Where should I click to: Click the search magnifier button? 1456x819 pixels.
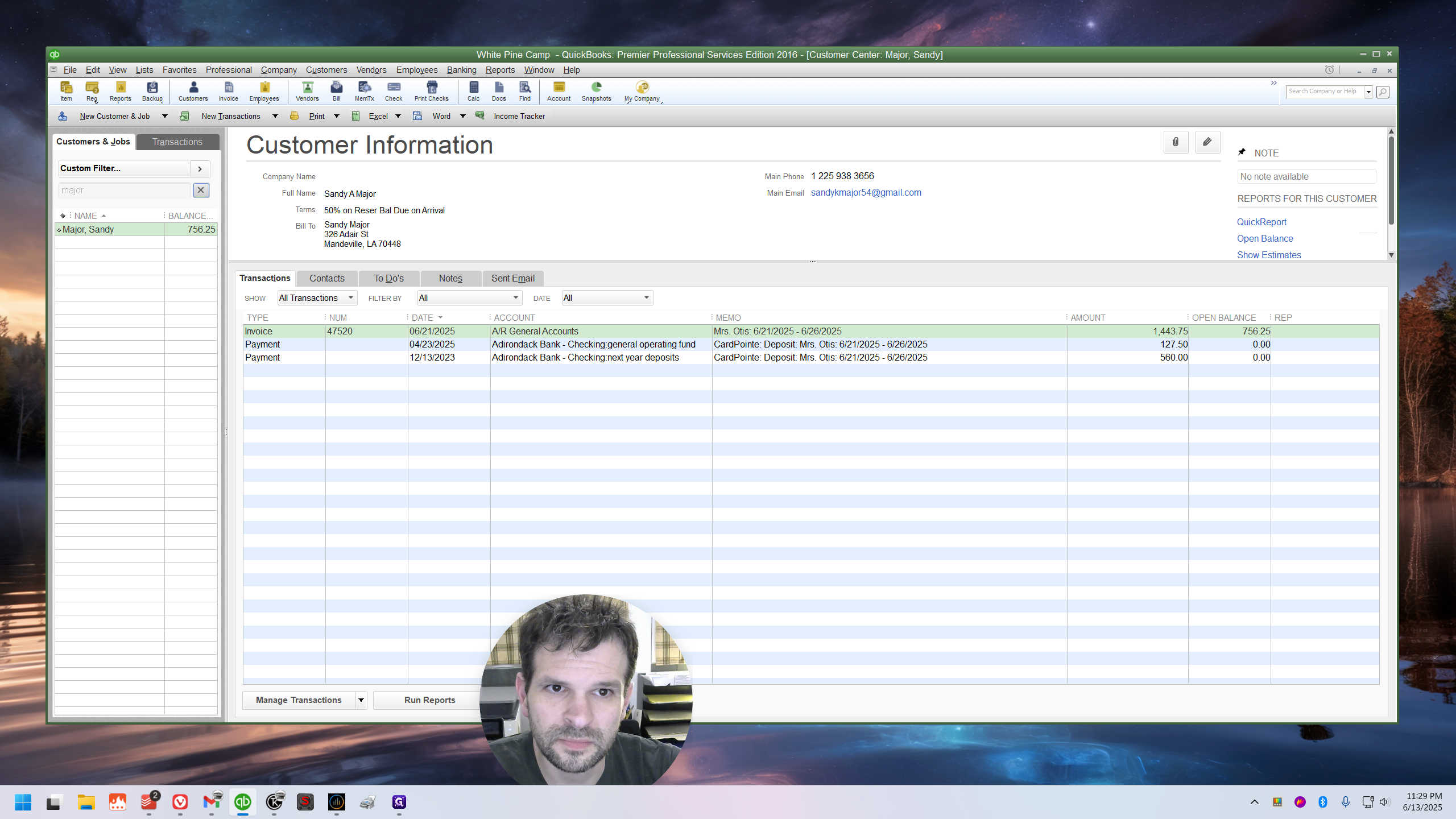pos(1383,92)
